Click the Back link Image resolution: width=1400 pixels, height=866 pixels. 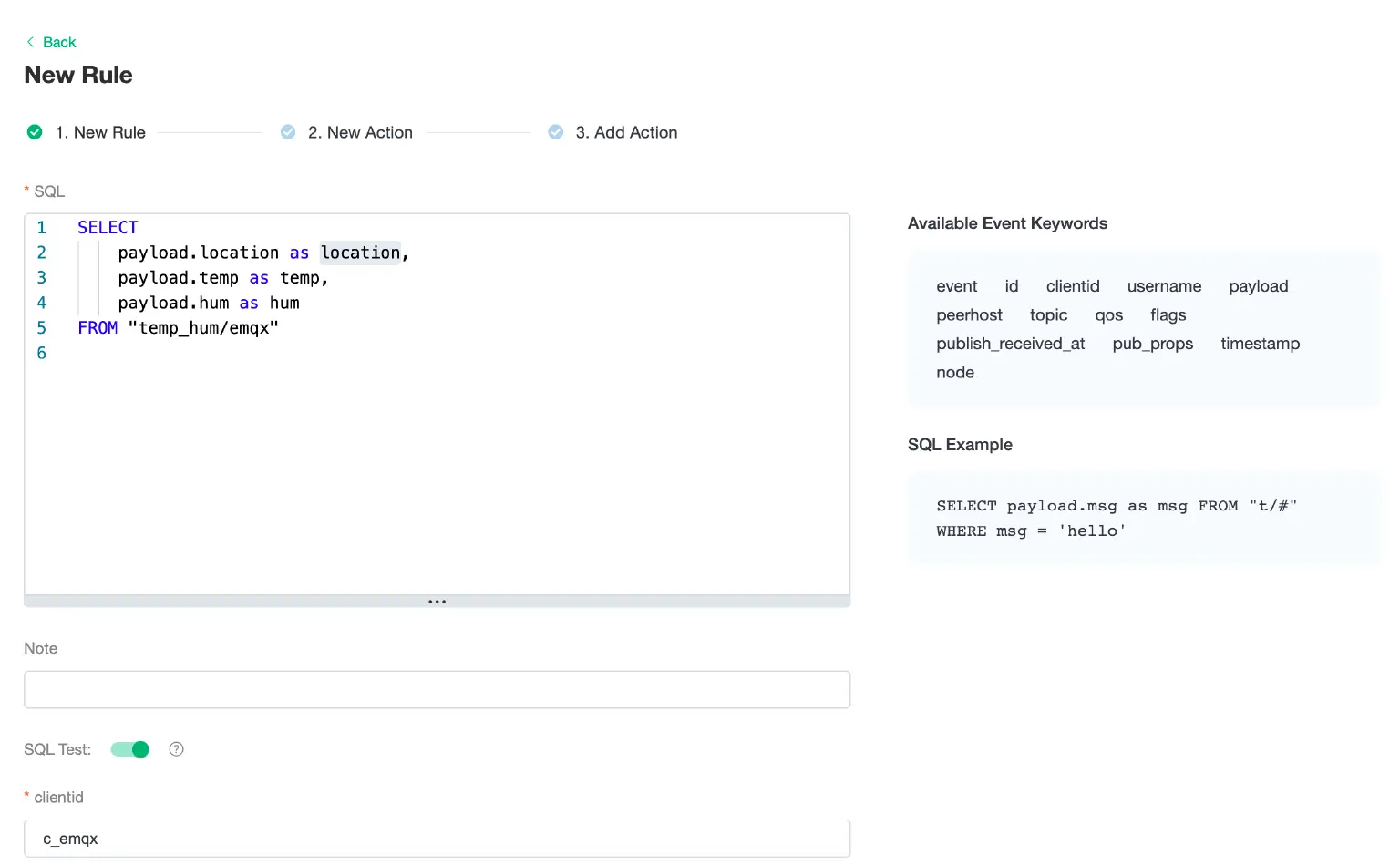59,42
